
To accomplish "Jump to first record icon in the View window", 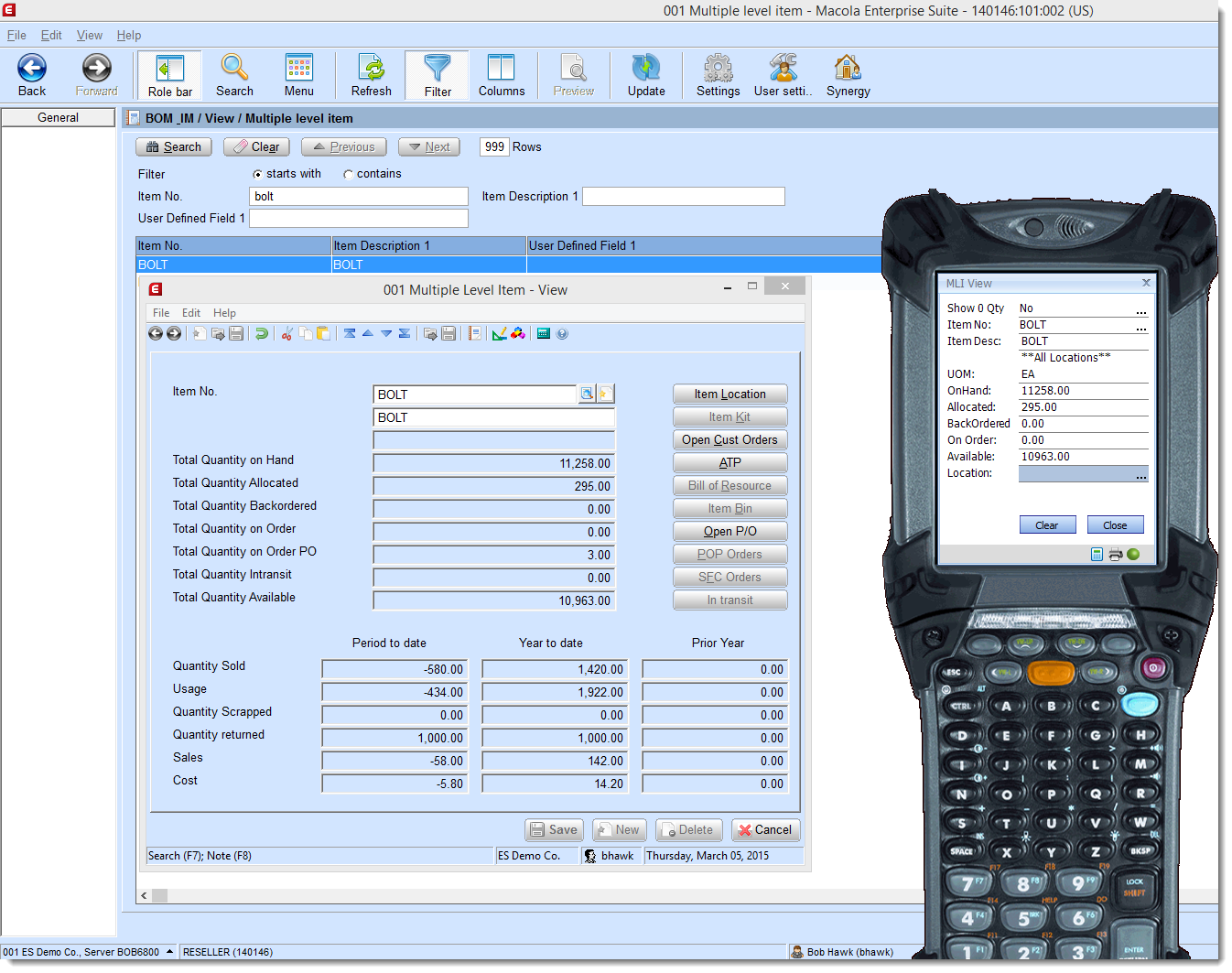I will coord(350,334).
